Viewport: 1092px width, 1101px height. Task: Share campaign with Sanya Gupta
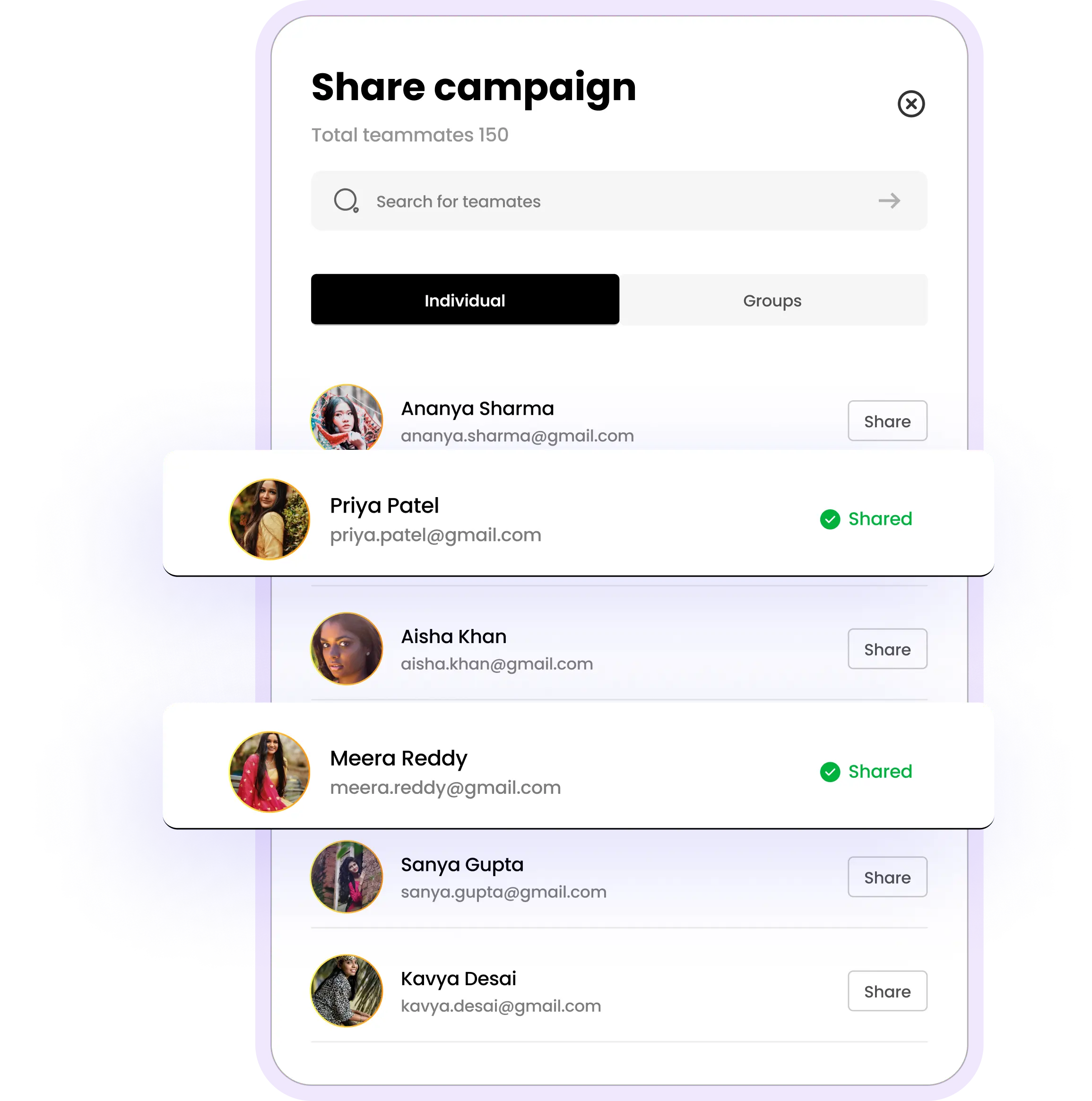pyautogui.click(x=887, y=877)
